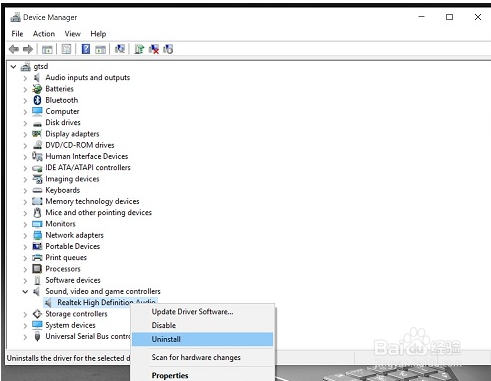Click the Memory technology devices icon
491x381 pixels.
pos(37,201)
